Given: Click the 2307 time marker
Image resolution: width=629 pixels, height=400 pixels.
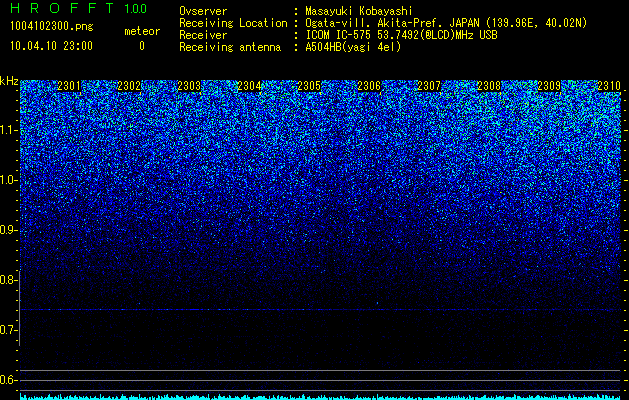Looking at the screenshot, I should click(429, 86).
